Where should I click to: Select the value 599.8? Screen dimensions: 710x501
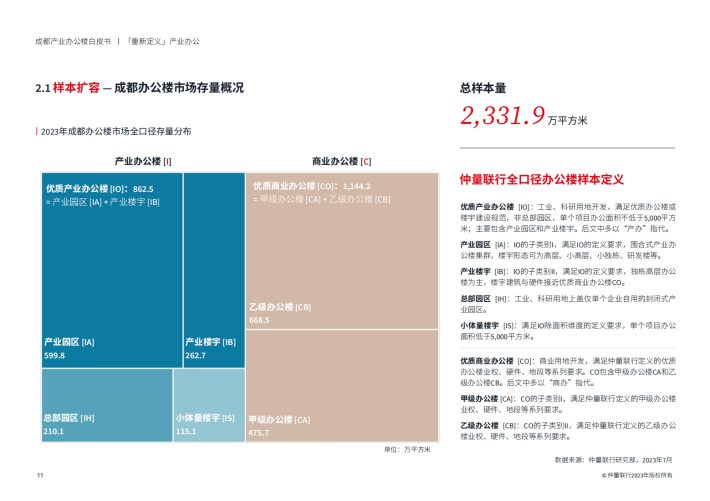coord(54,356)
